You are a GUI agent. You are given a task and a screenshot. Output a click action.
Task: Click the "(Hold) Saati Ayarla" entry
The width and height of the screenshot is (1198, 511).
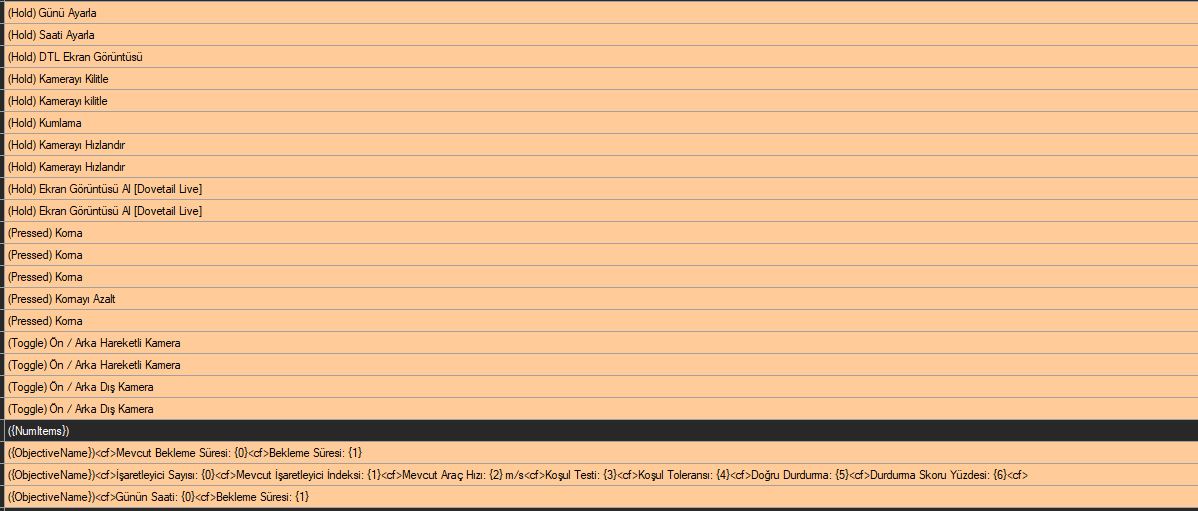pos(51,35)
